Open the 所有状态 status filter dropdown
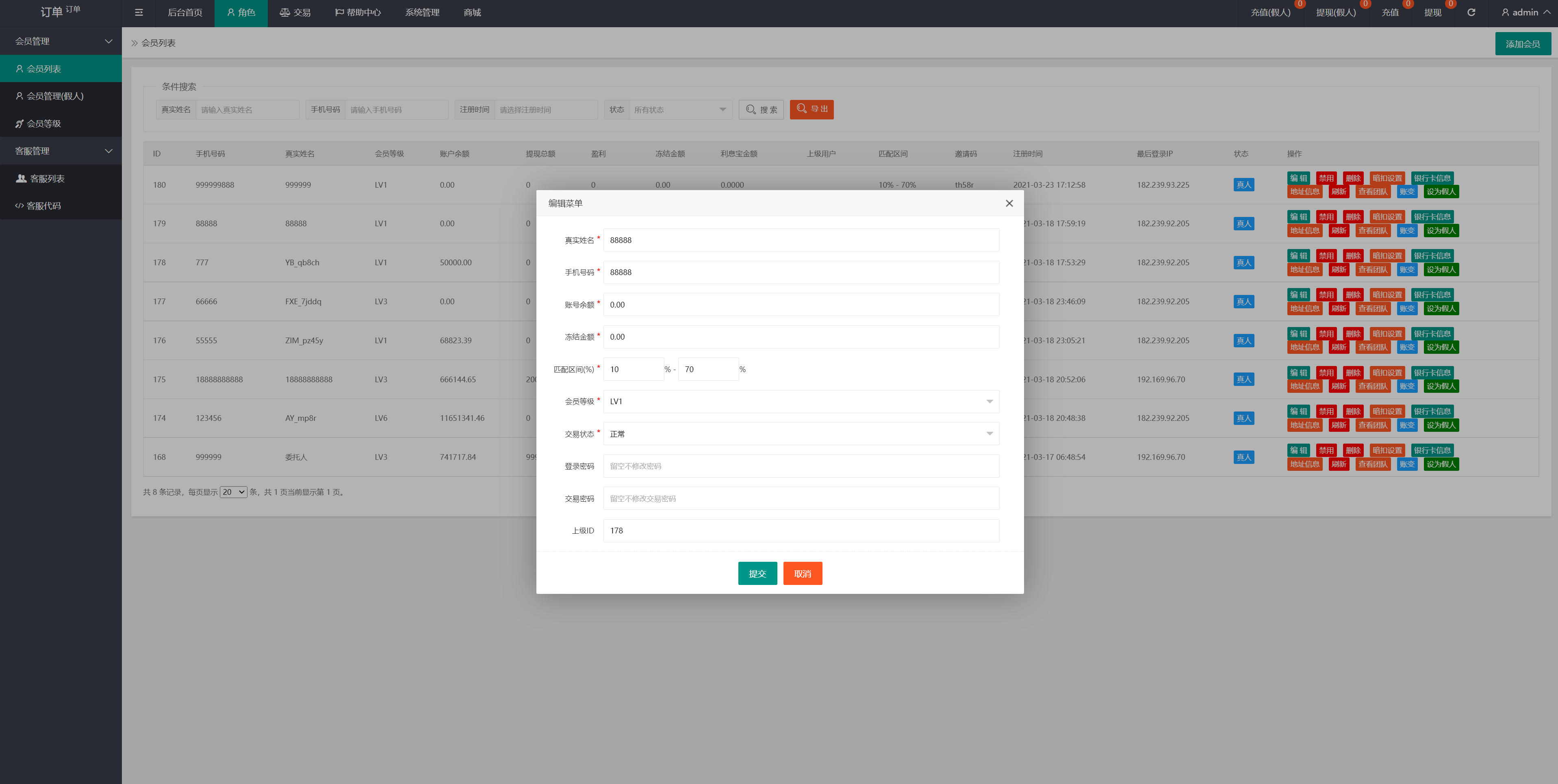Viewport: 1558px width, 784px height. coord(680,109)
